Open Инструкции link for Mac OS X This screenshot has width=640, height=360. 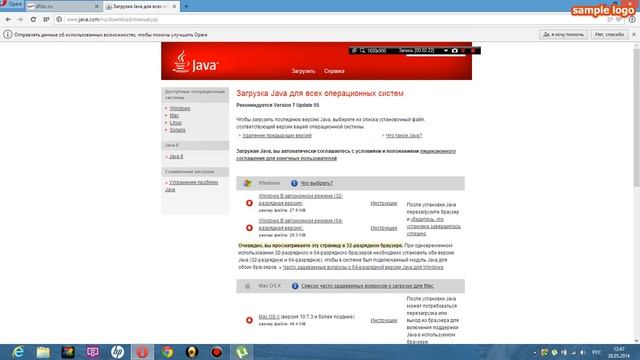(384, 320)
